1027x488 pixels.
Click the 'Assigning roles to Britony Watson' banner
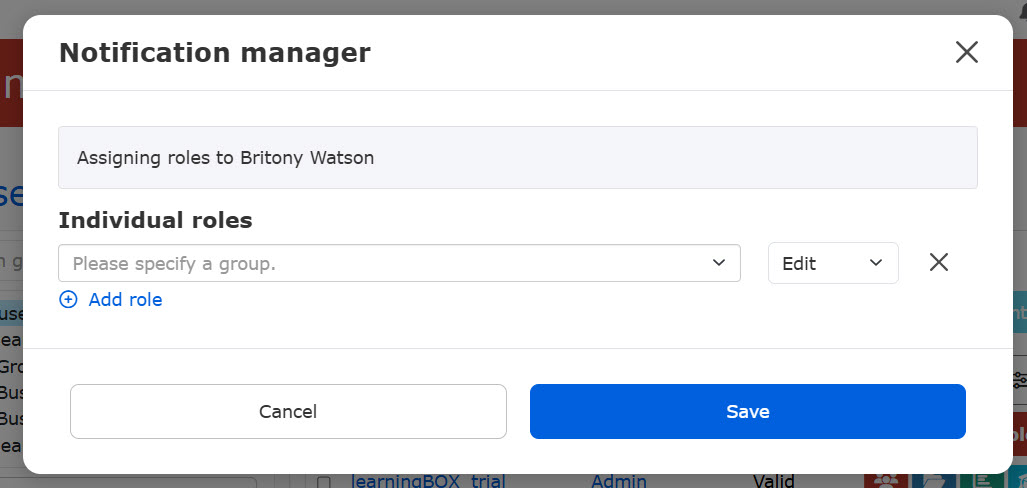[517, 158]
